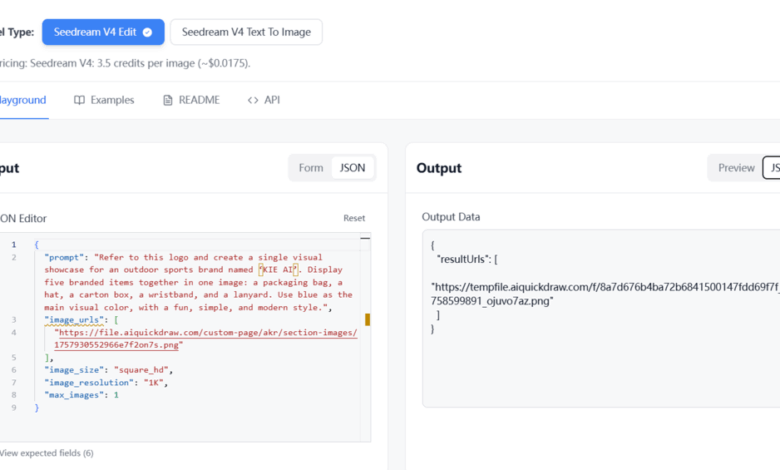Click line number 1 in the editor gutter
This screenshot has width=780, height=470.
(x=14, y=245)
